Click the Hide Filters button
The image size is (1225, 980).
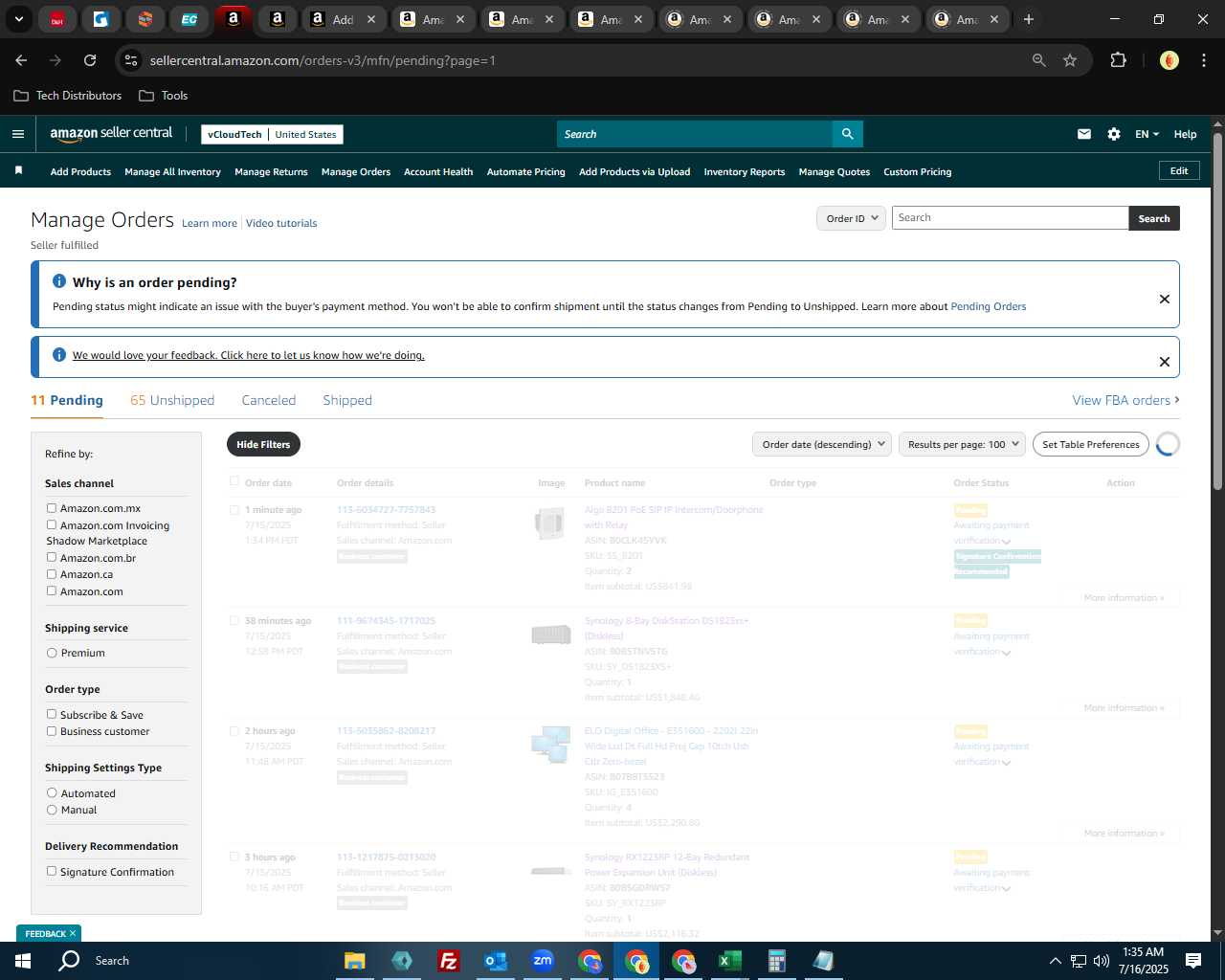click(x=263, y=444)
